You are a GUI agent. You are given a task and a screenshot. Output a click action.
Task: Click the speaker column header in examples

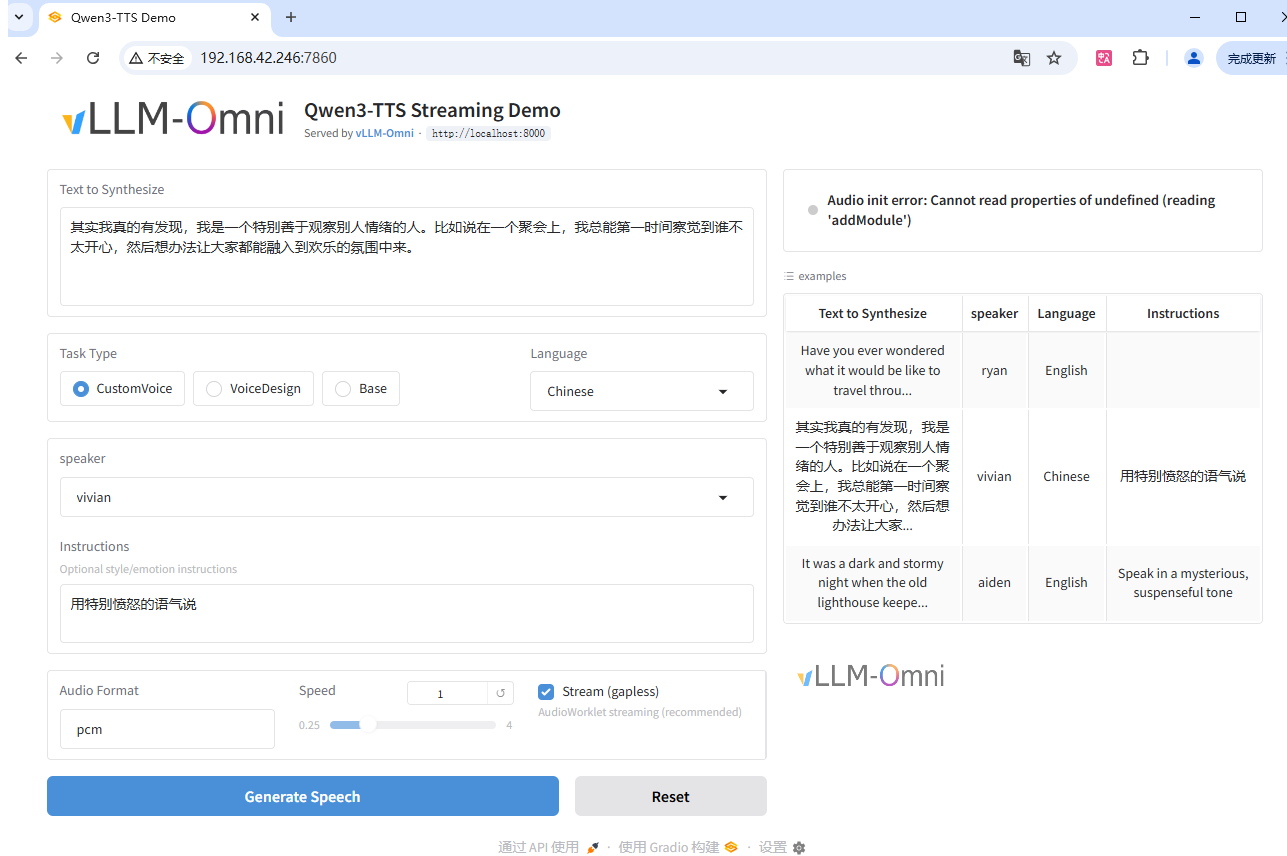coord(994,313)
